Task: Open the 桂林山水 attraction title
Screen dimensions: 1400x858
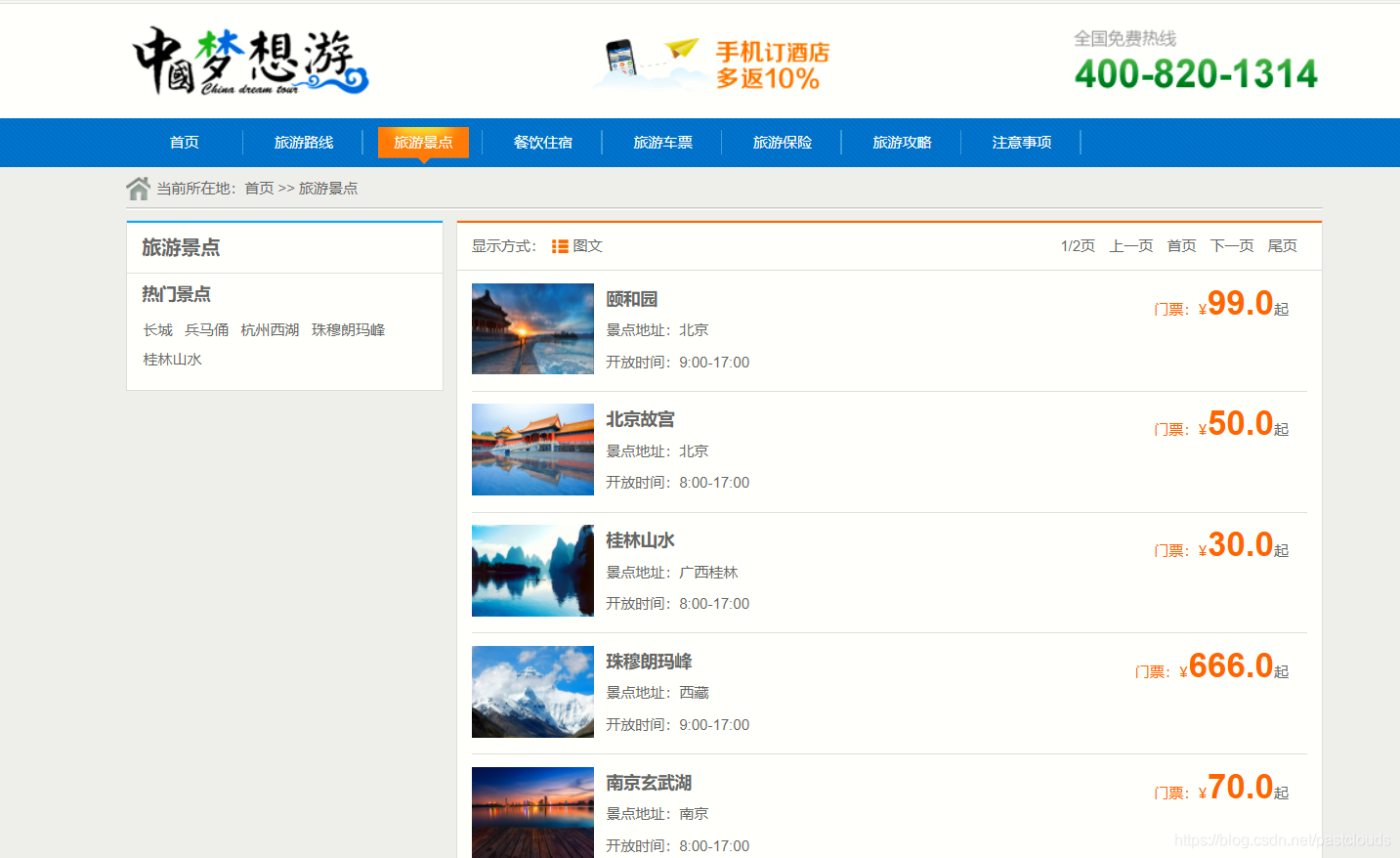Action: tap(640, 540)
